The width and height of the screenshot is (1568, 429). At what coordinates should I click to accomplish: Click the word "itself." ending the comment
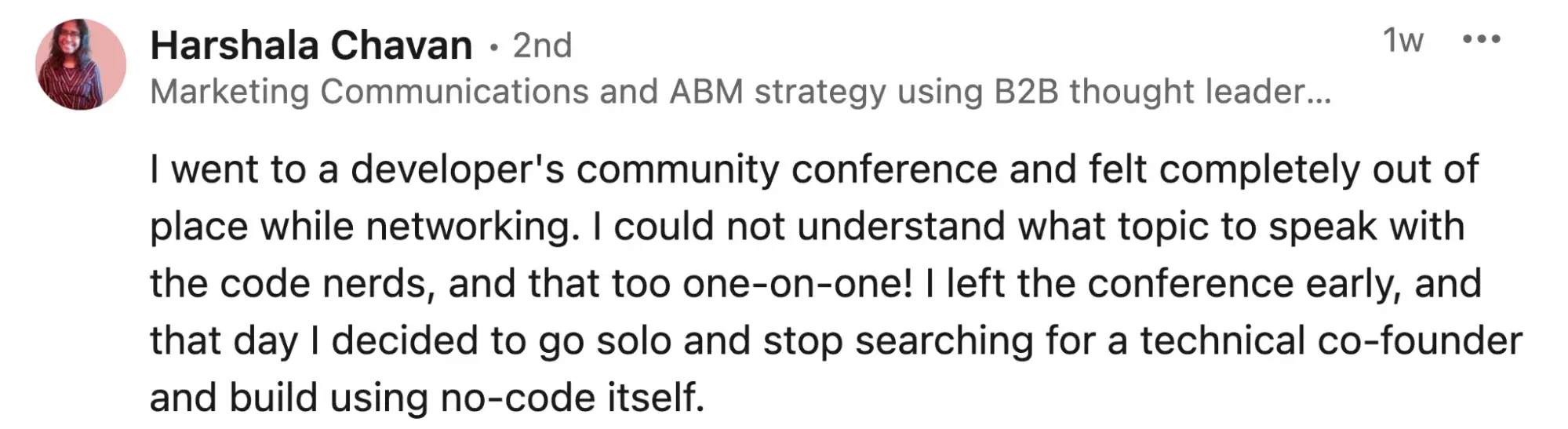(656, 398)
